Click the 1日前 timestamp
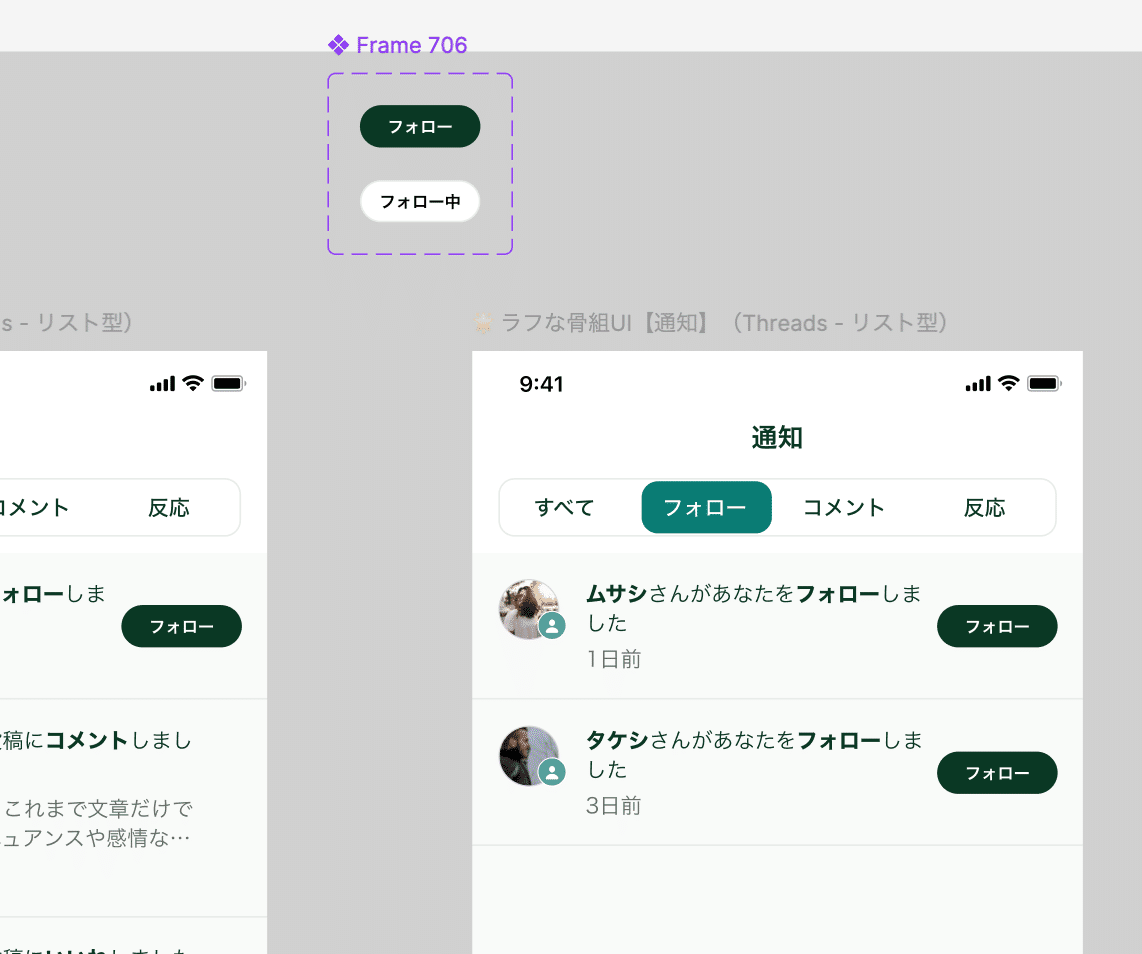 [x=614, y=659]
